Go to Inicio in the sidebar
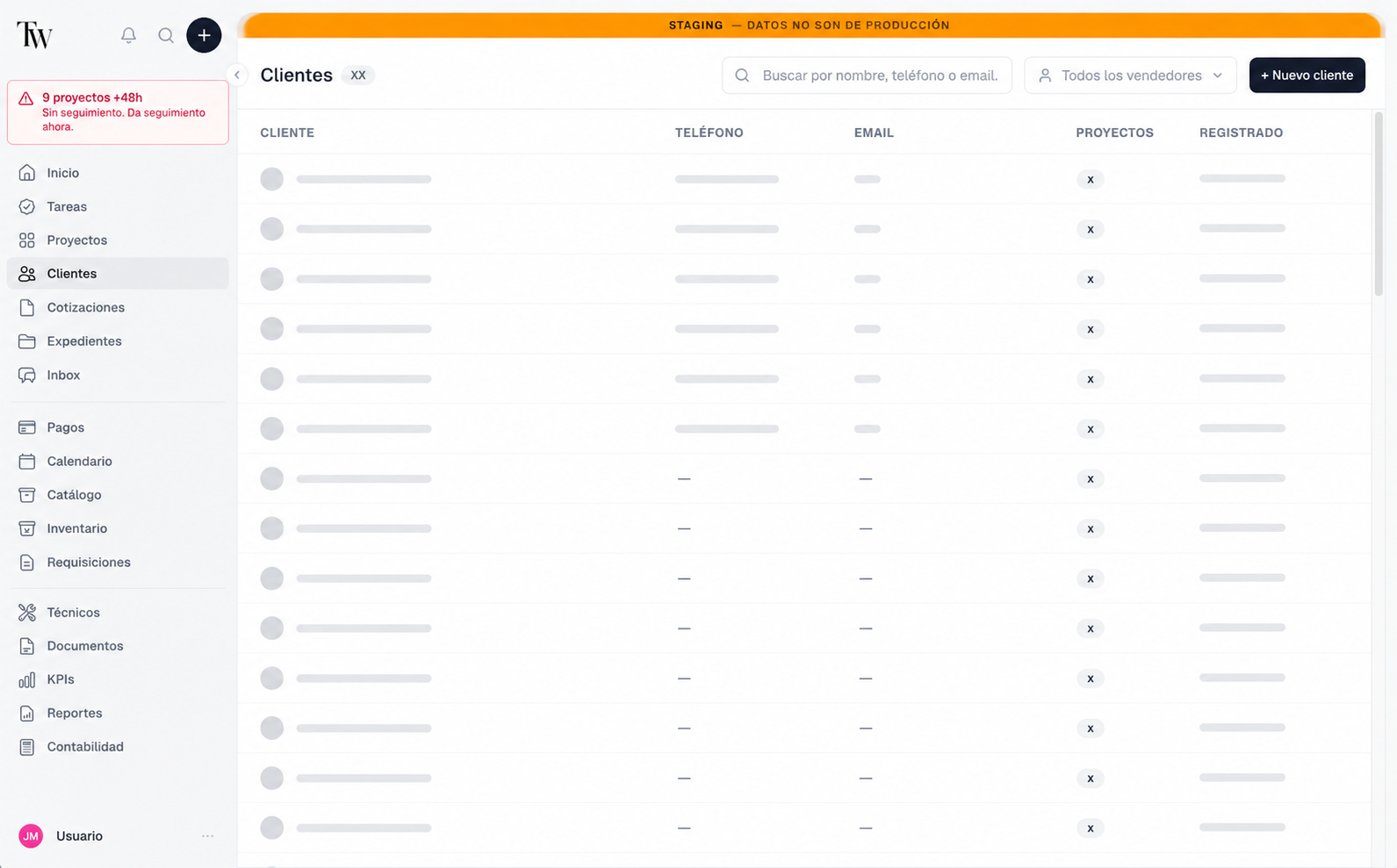The height and width of the screenshot is (868, 1397). coord(118,173)
